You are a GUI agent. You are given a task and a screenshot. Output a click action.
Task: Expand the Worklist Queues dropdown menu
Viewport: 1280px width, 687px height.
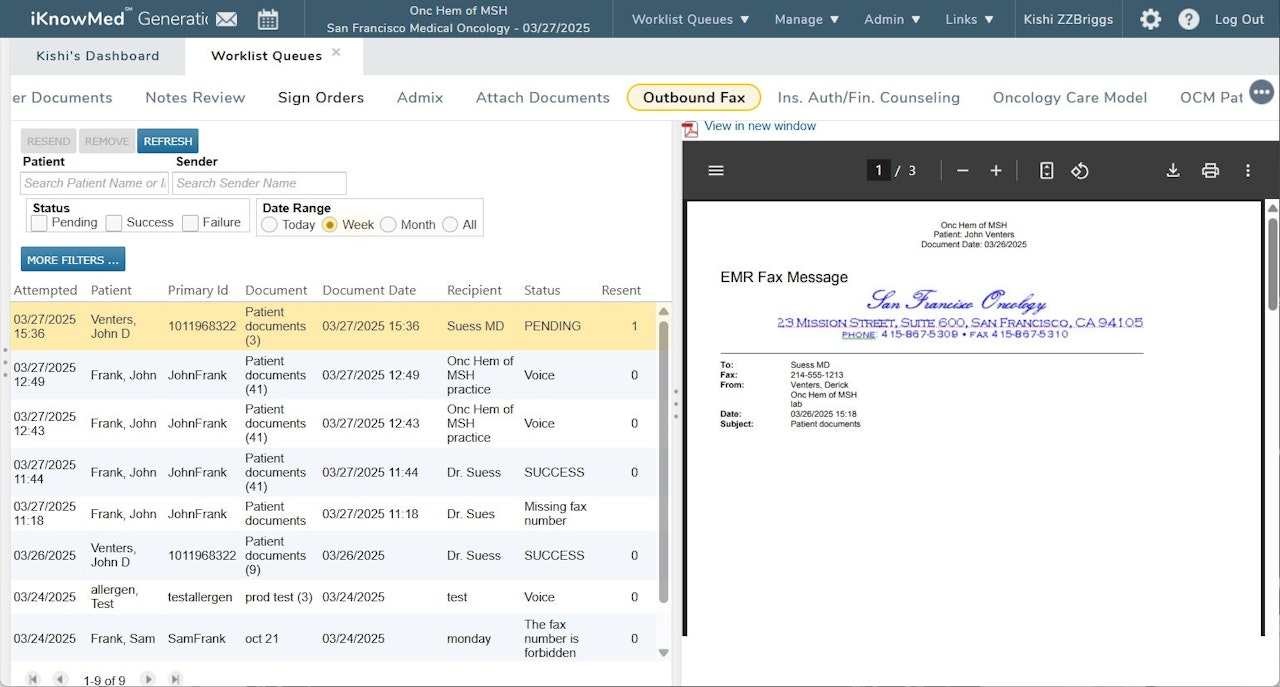point(690,19)
